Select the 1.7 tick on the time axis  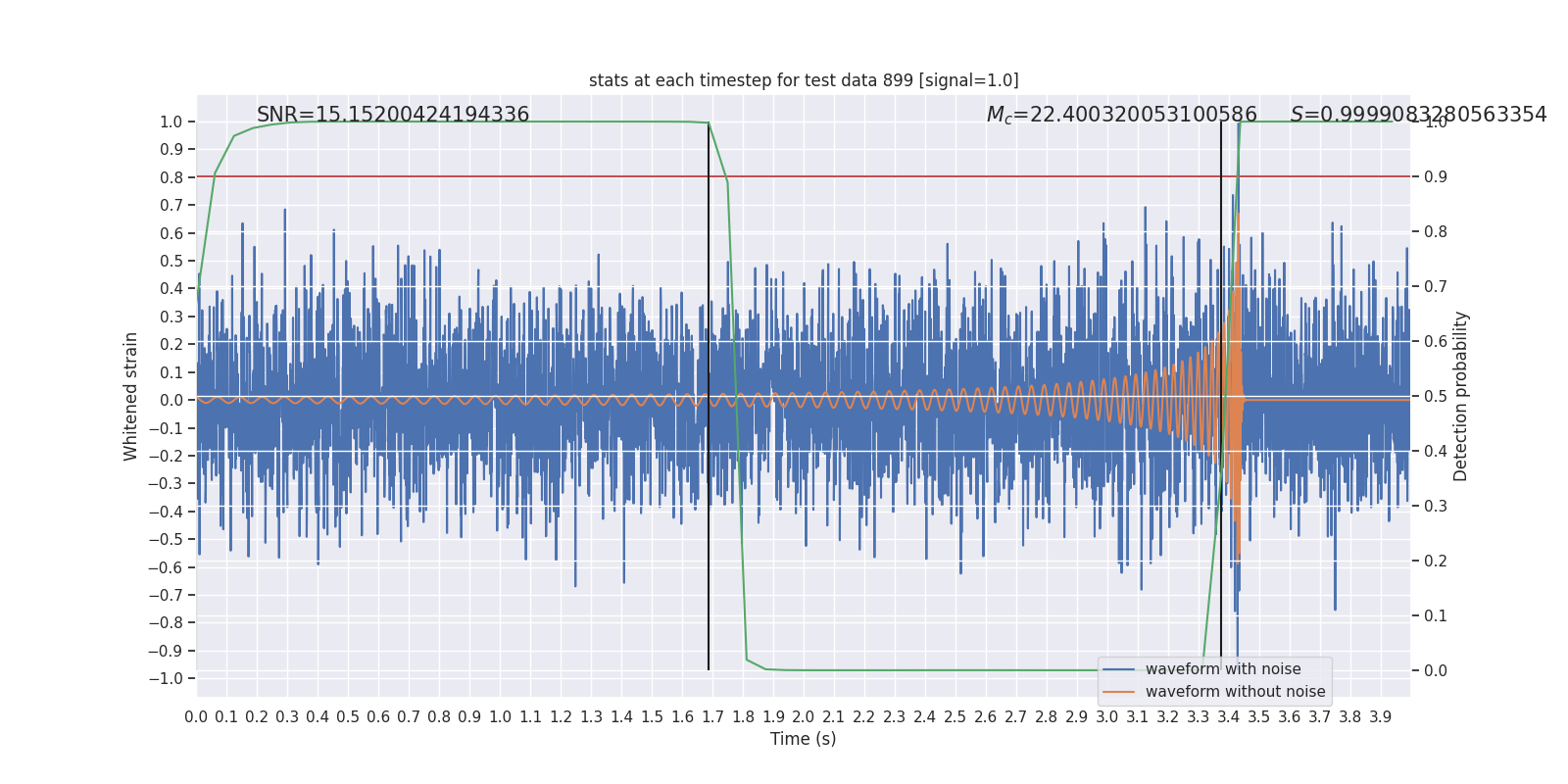pyautogui.click(x=712, y=716)
